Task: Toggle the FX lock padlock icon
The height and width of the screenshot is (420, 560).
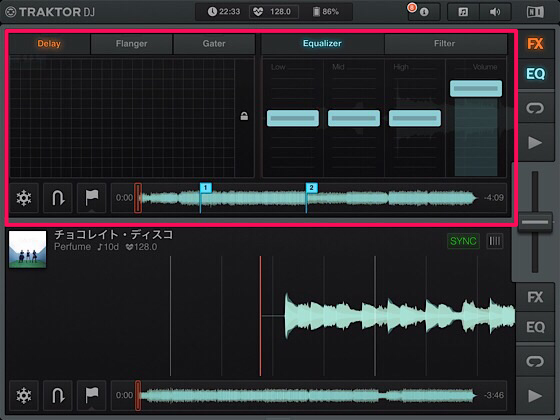Action: 244,116
